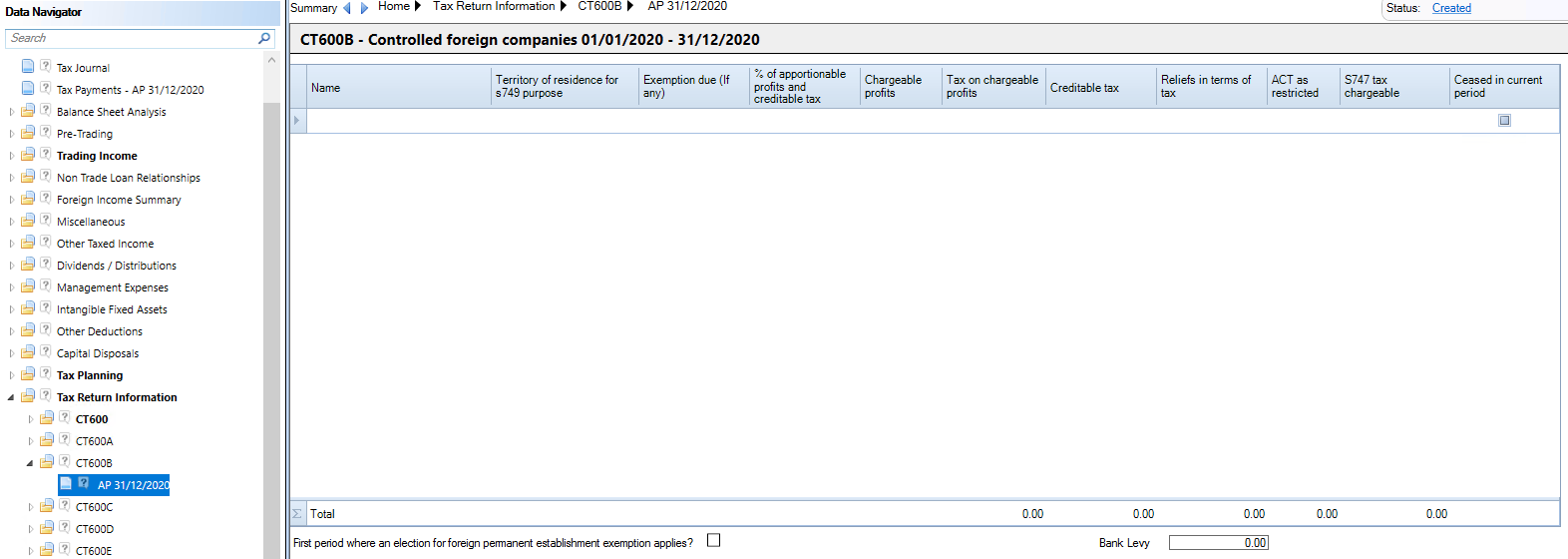Viewport: 1568px width, 559px height.
Task: Click the folder icon beside CT600
Action: tap(47, 418)
